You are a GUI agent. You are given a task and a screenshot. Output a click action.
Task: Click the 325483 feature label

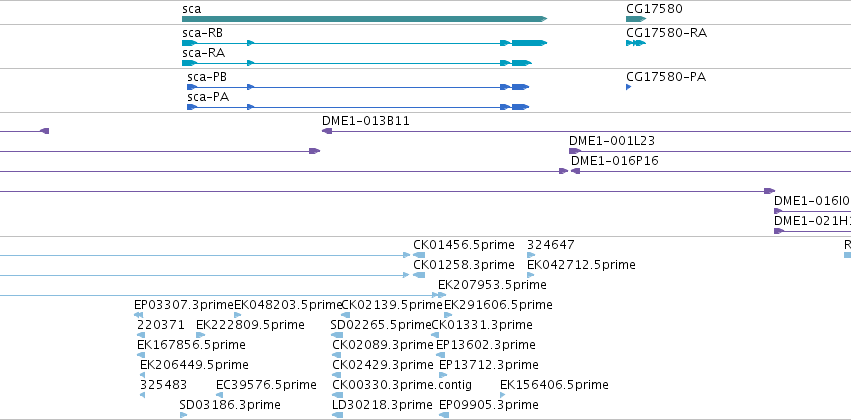163,385
